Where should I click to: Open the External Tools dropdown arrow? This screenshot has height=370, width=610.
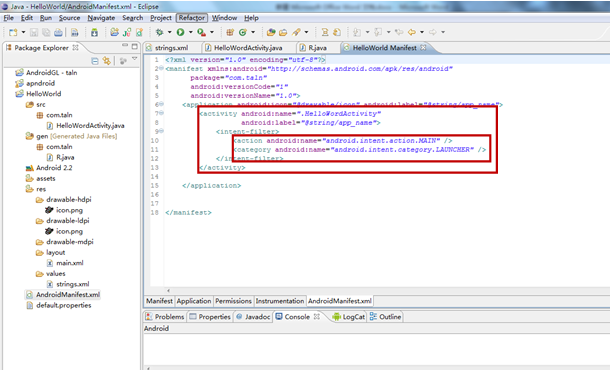(212, 32)
